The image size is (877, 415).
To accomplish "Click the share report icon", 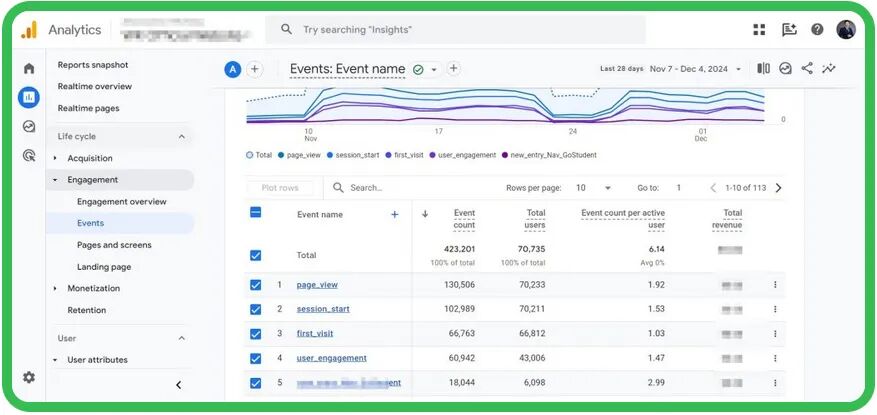I will (807, 69).
